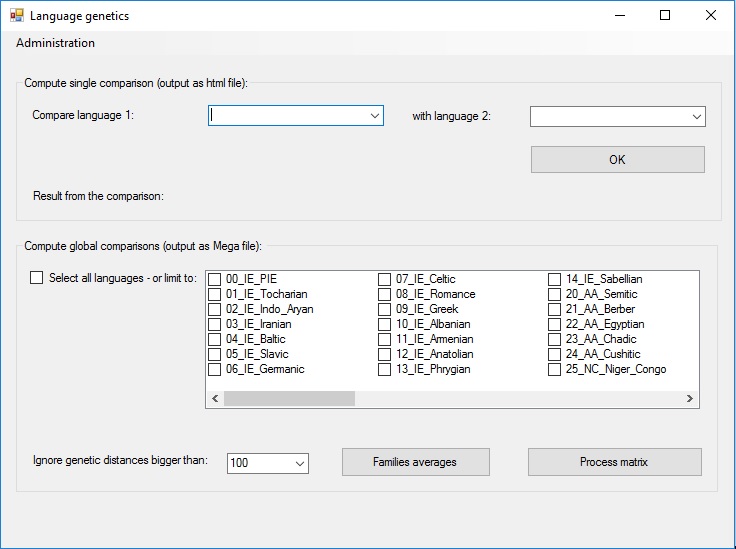Tick the 04_IE_Baltic checkbox
Viewport: 736px width, 549px height.
pyautogui.click(x=215, y=339)
